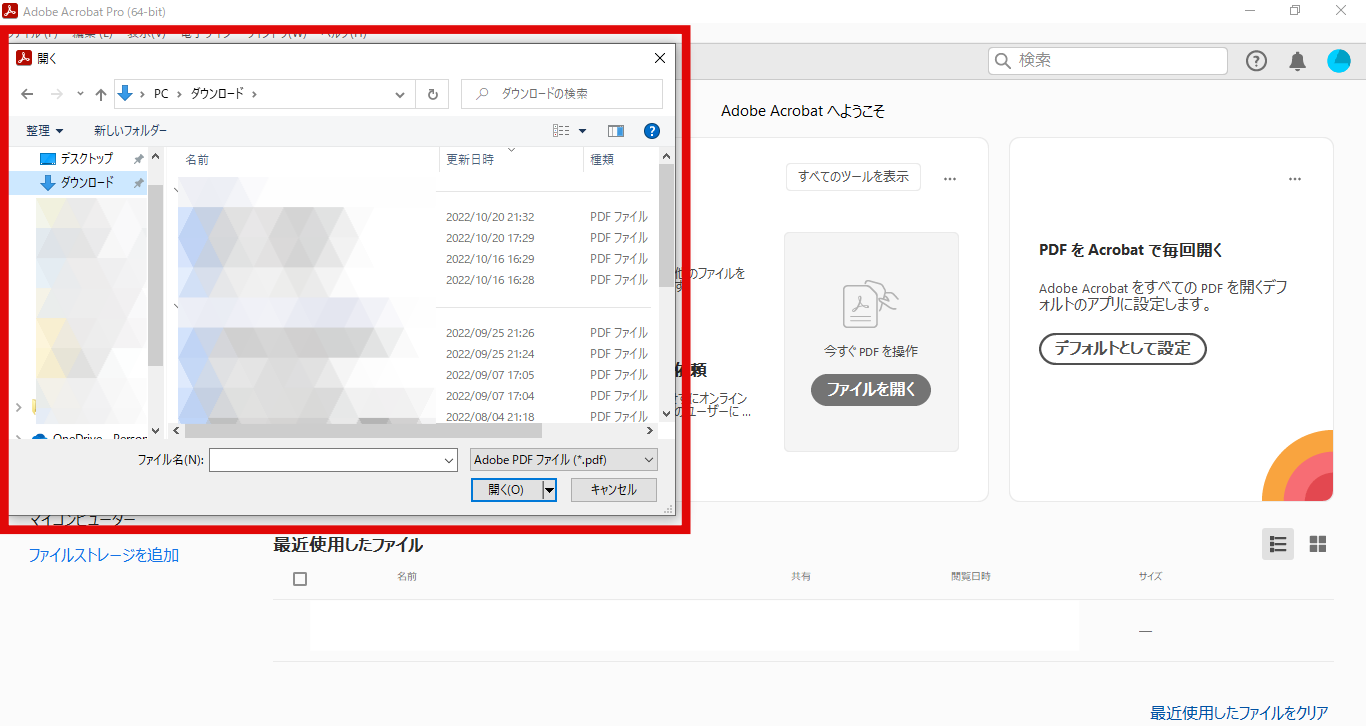Viewport: 1366px width, 726px height.
Task: Select the file dated 2022/09/25 21:26
Action: pyautogui.click(x=412, y=333)
